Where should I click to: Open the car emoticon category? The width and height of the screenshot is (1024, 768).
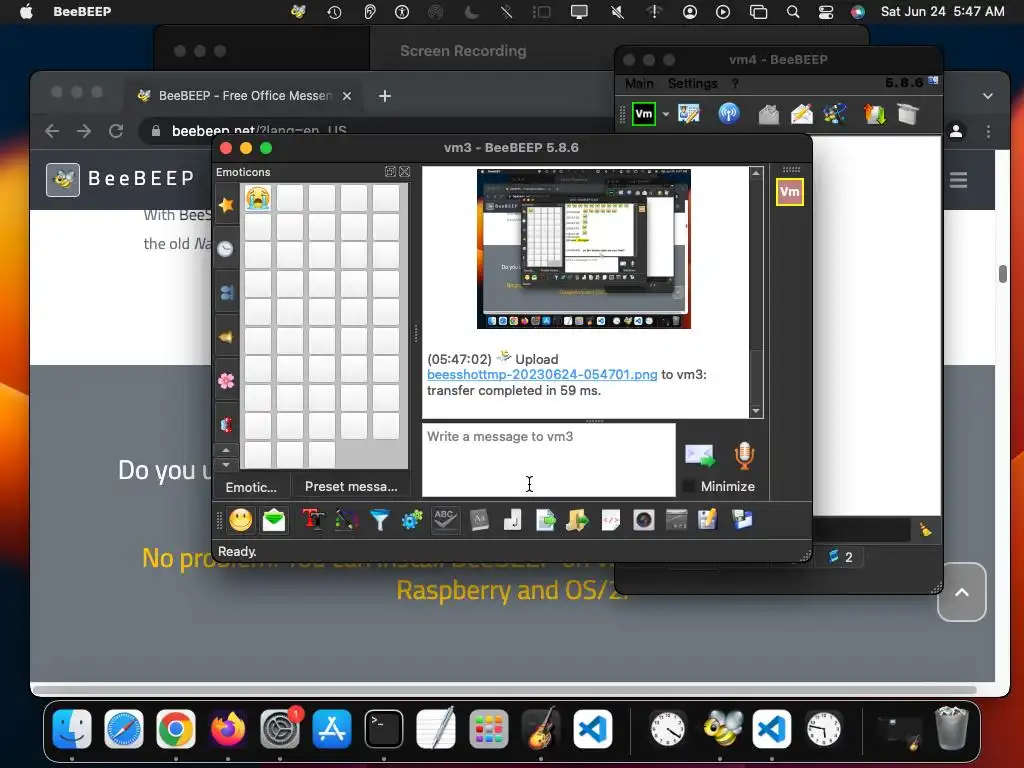pos(226,424)
